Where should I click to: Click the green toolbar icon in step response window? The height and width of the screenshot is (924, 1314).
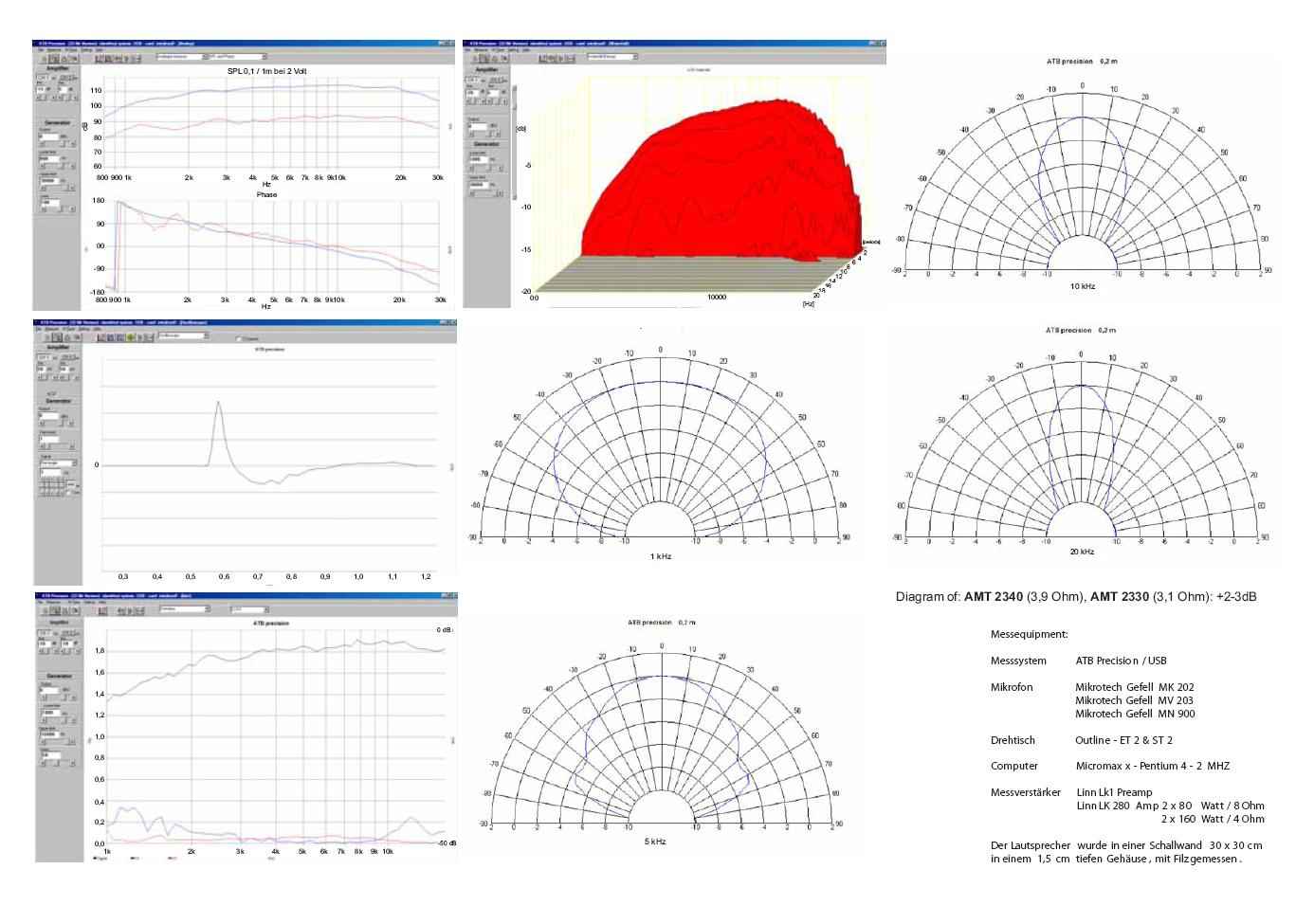(x=130, y=336)
